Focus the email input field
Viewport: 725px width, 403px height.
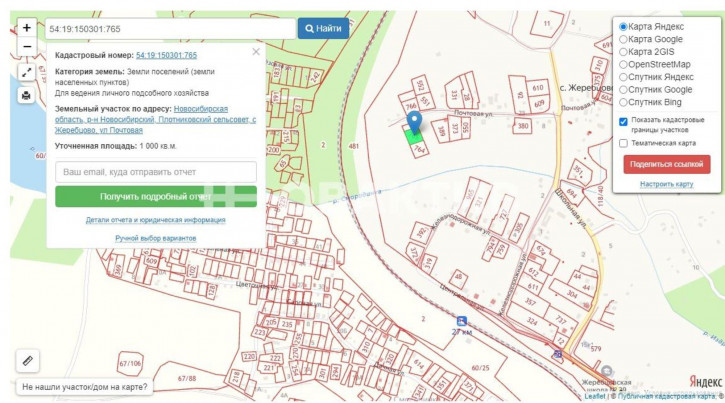tap(156, 172)
